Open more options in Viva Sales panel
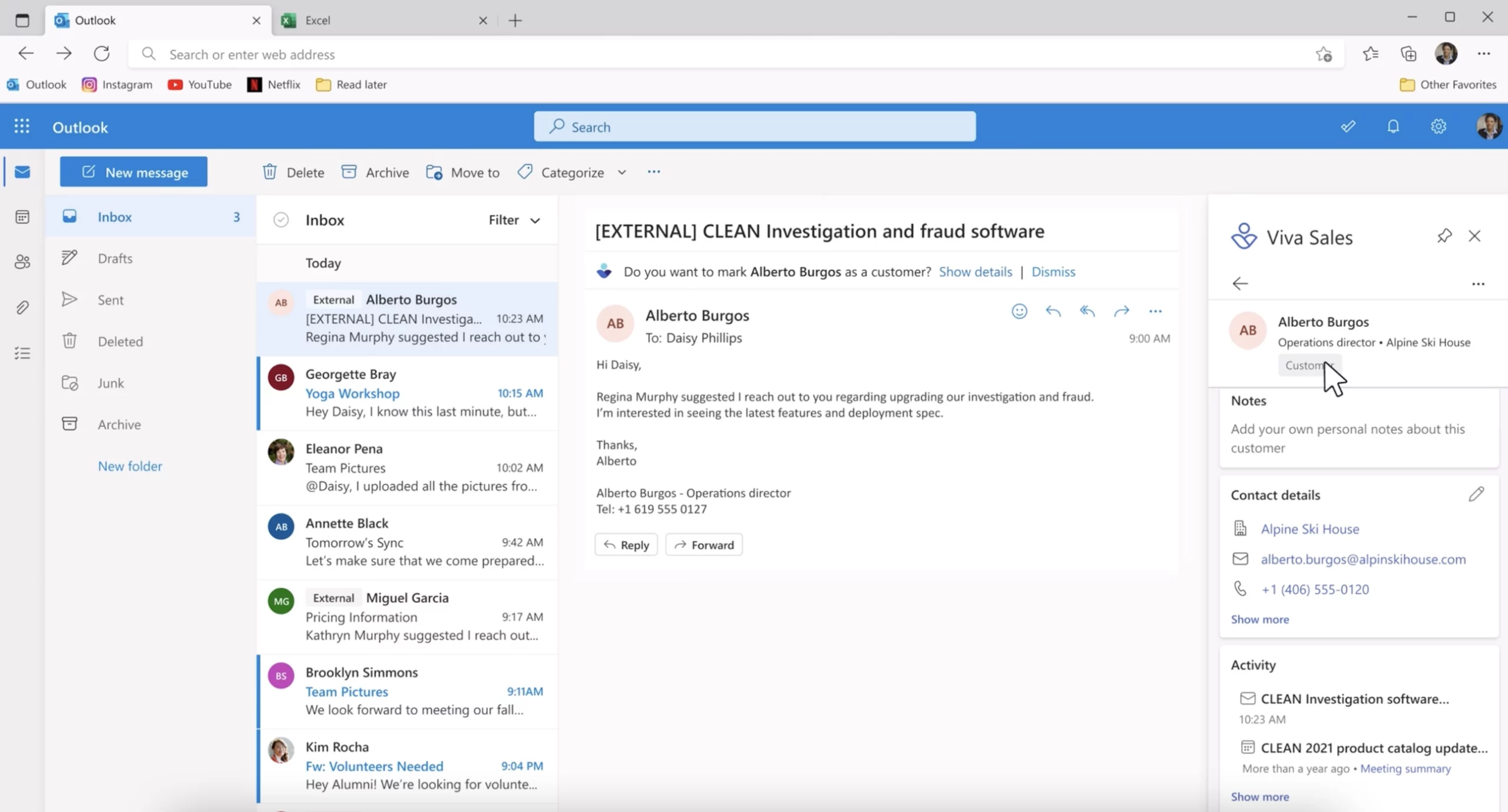This screenshot has height=812, width=1508. click(x=1477, y=284)
